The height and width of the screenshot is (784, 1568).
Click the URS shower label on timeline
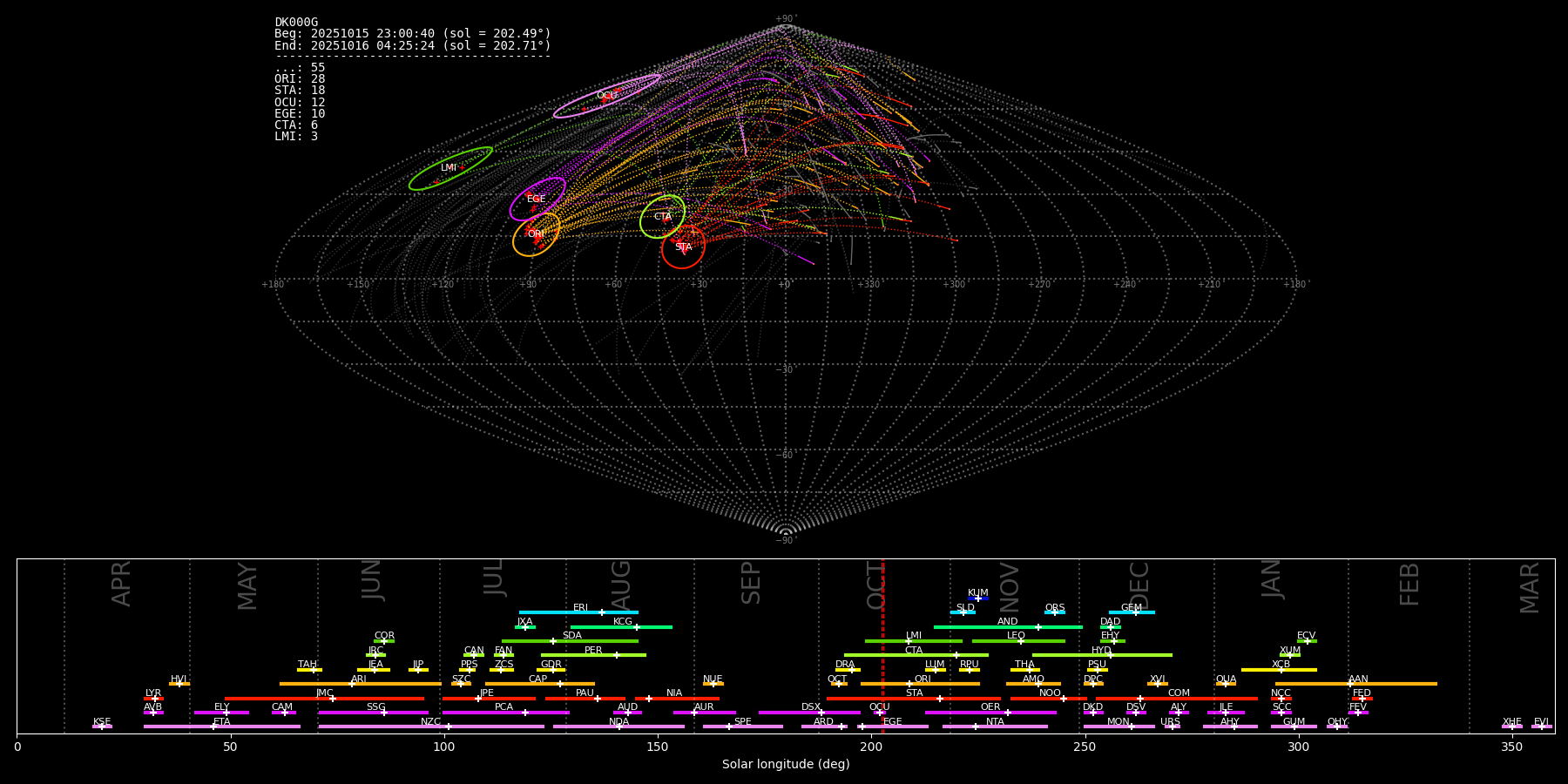[x=1170, y=722]
